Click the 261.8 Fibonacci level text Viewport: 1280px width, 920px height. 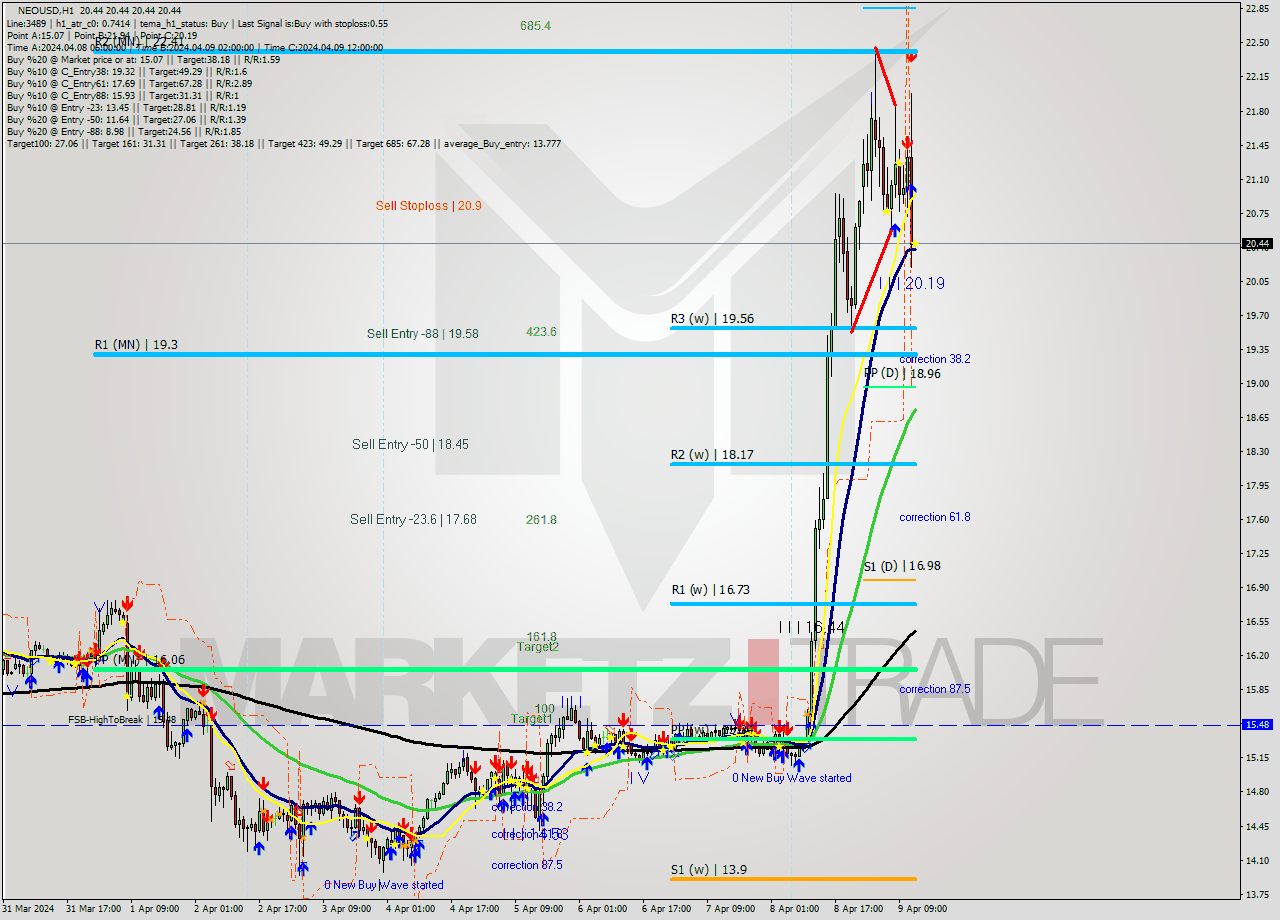(x=541, y=519)
